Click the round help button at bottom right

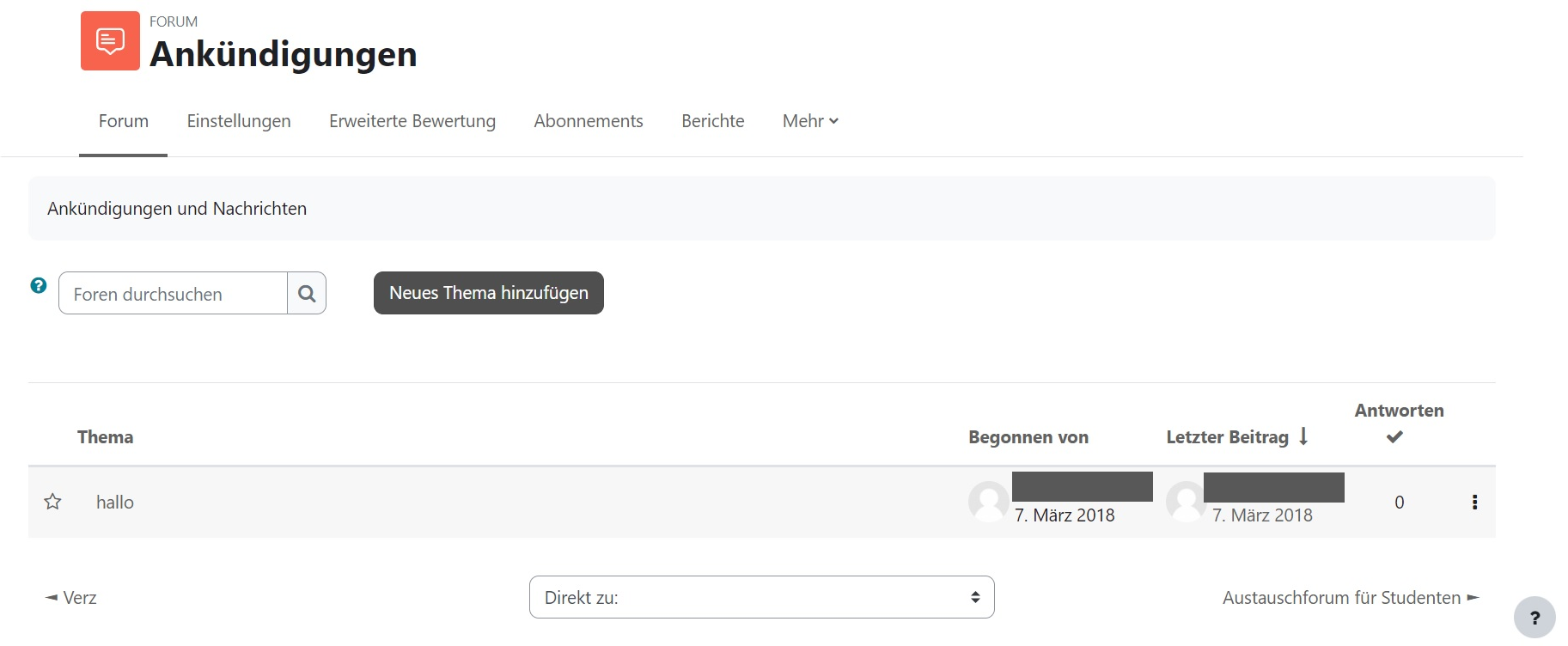[x=1534, y=617]
